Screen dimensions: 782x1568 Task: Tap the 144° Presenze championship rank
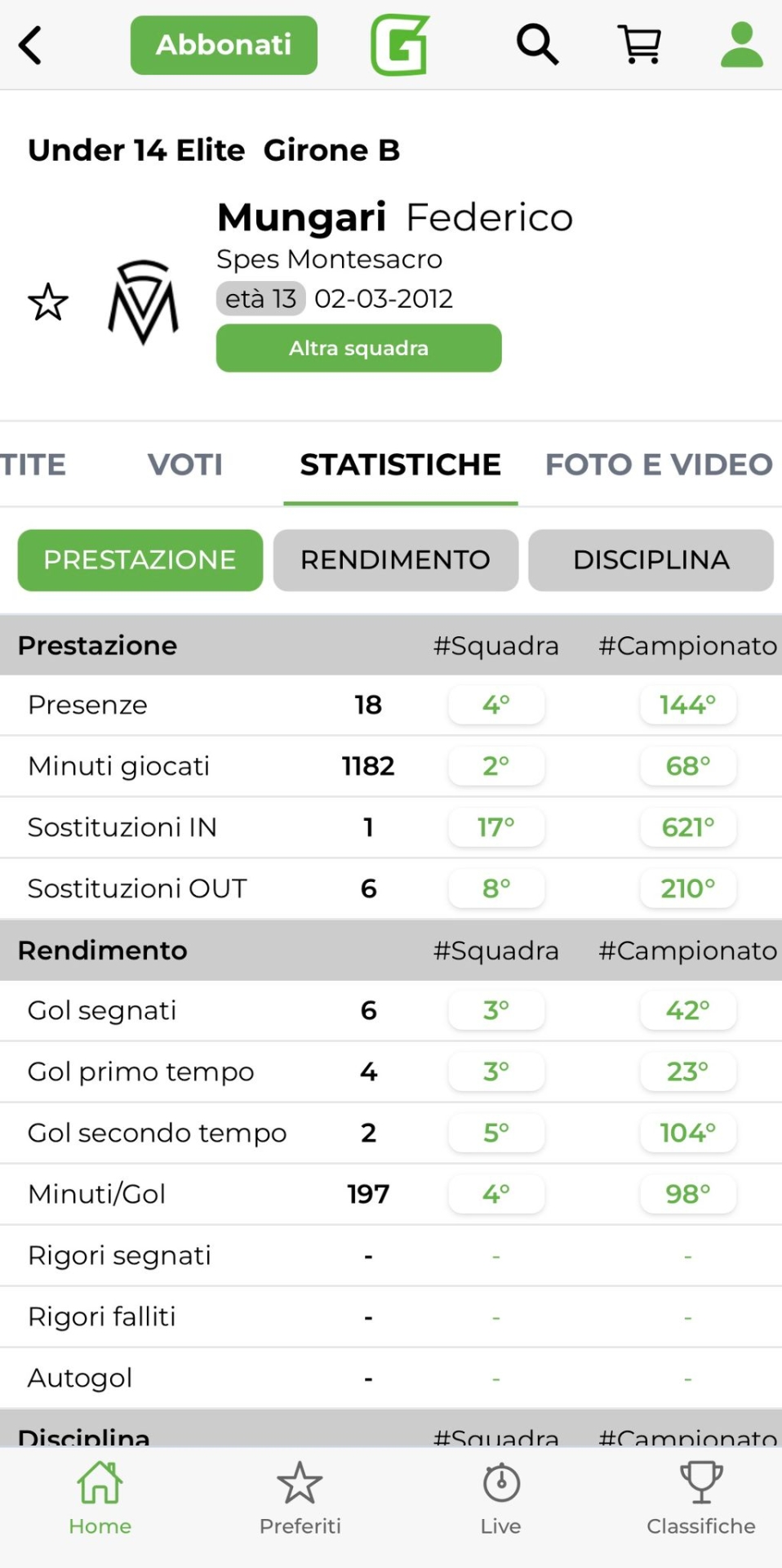(687, 705)
